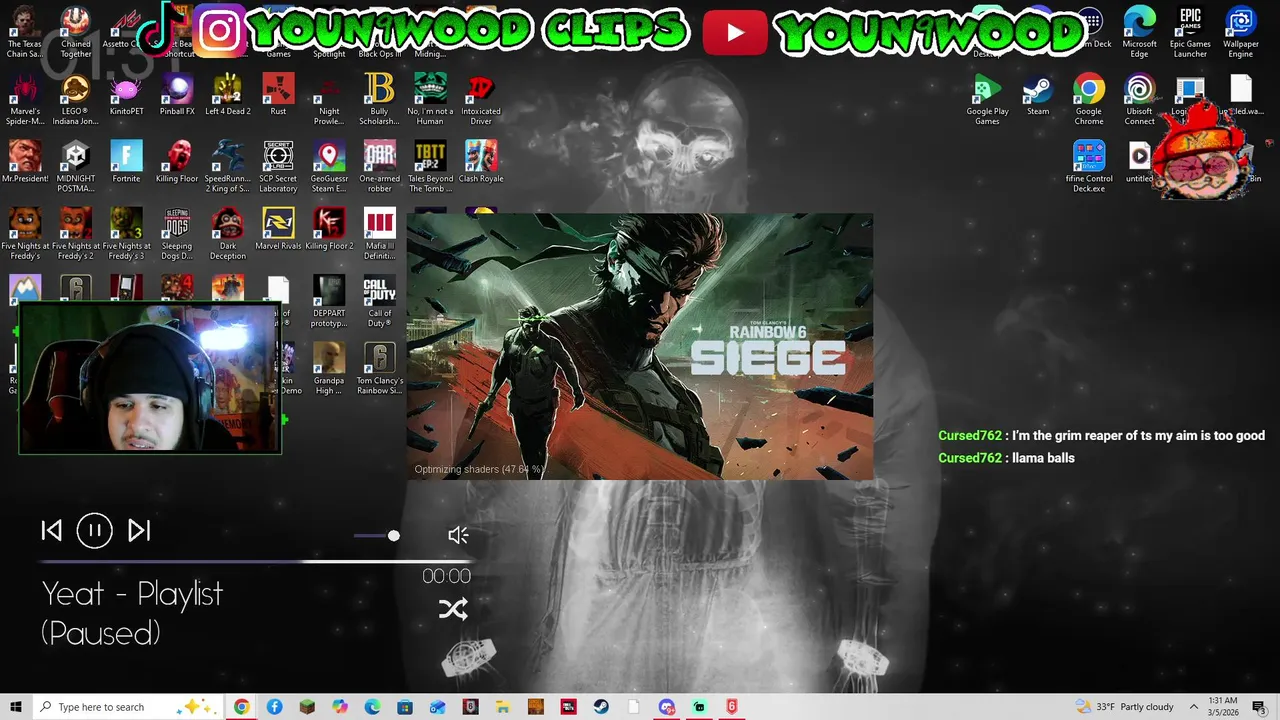Open Steam from the taskbar

pos(601,707)
